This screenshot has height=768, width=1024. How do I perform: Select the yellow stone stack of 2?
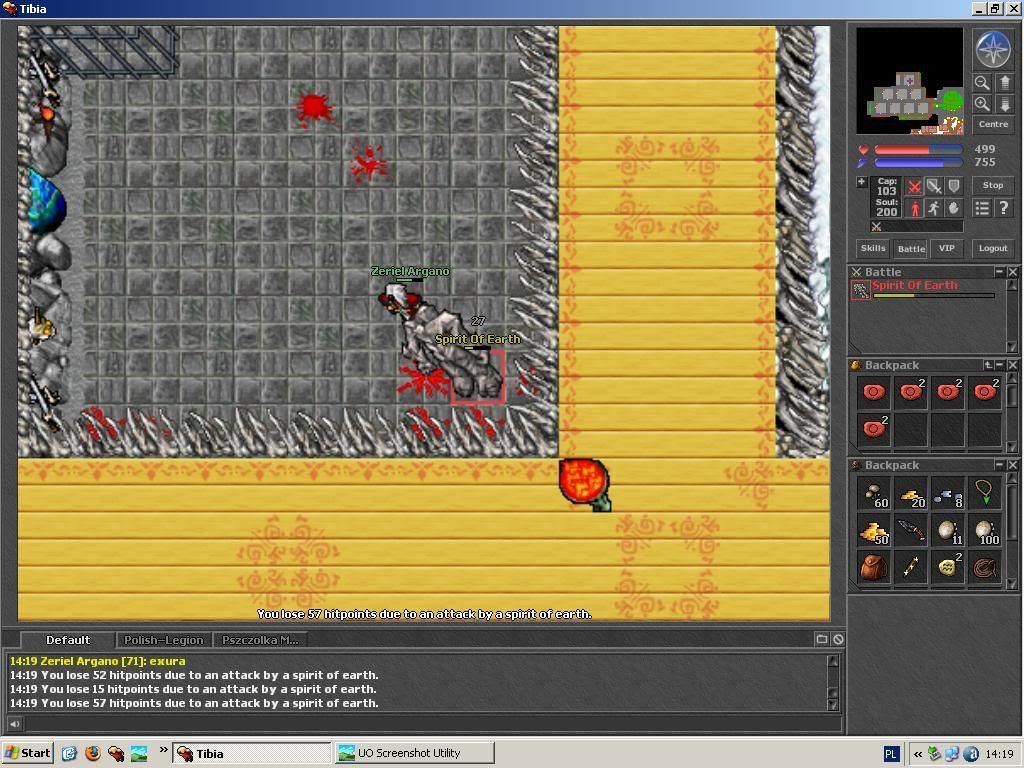tap(948, 568)
